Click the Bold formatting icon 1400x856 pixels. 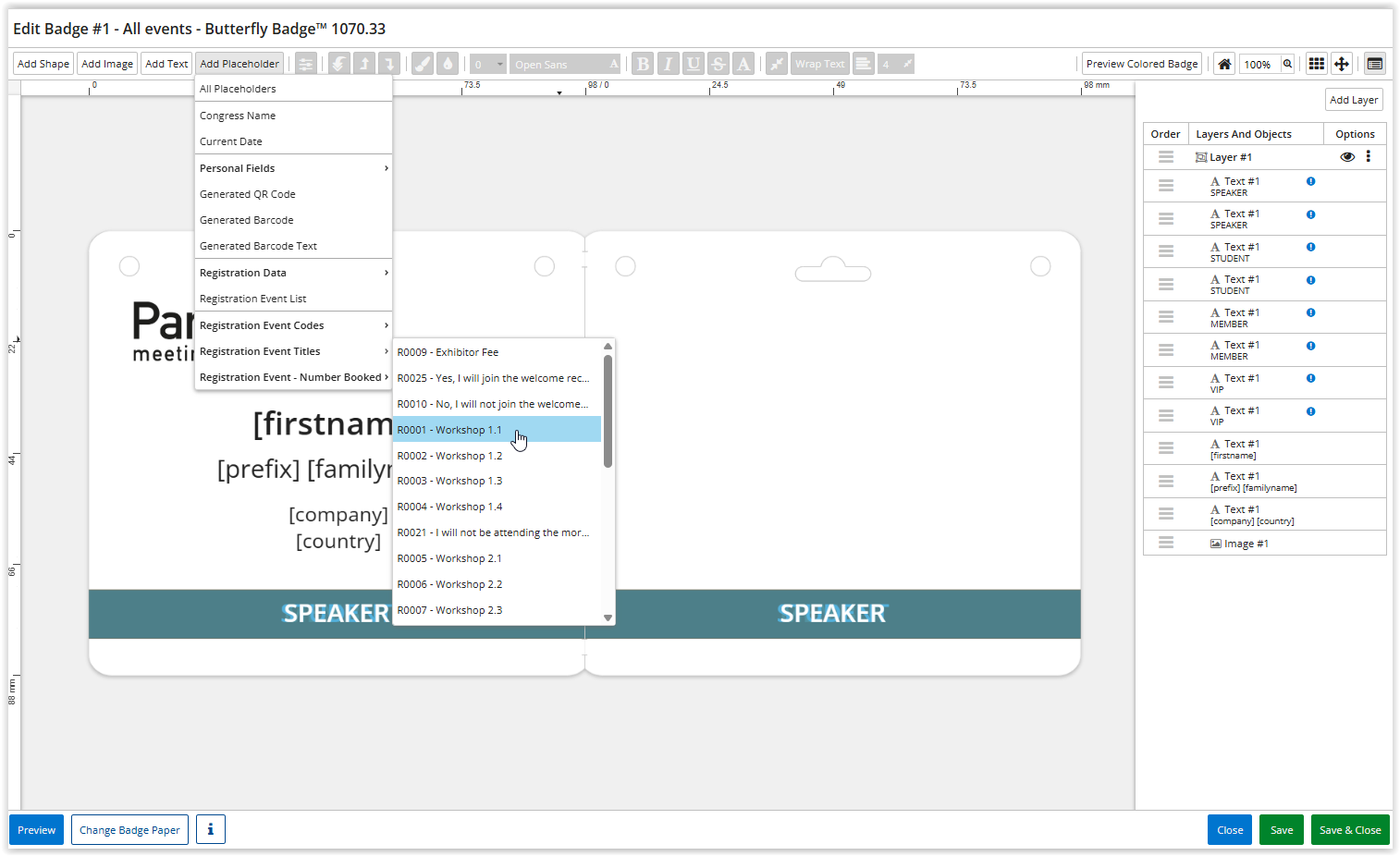point(643,64)
